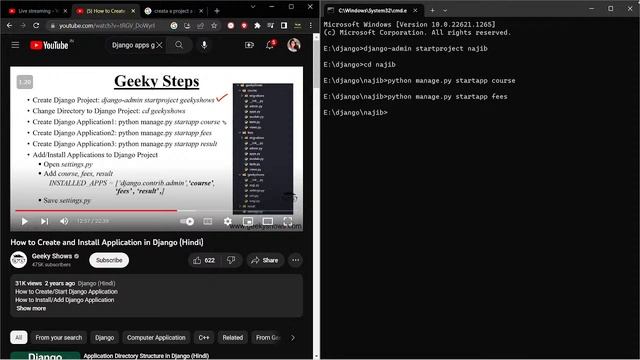Click the terminal prompt E:\django\najib>
640x360 pixels.
coord(356,112)
